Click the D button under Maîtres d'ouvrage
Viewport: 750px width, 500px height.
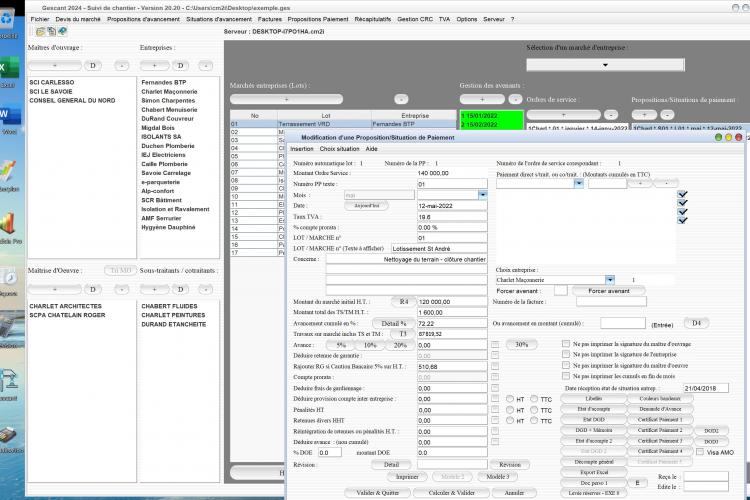tap(93, 66)
